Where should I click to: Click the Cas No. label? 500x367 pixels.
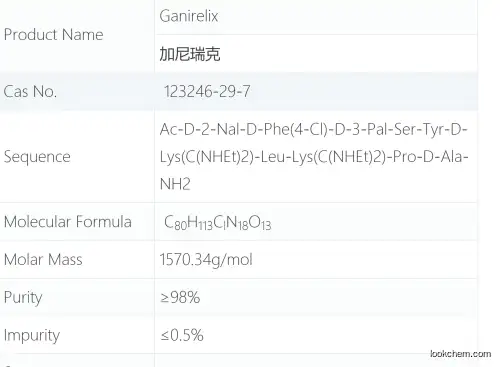tap(30, 91)
